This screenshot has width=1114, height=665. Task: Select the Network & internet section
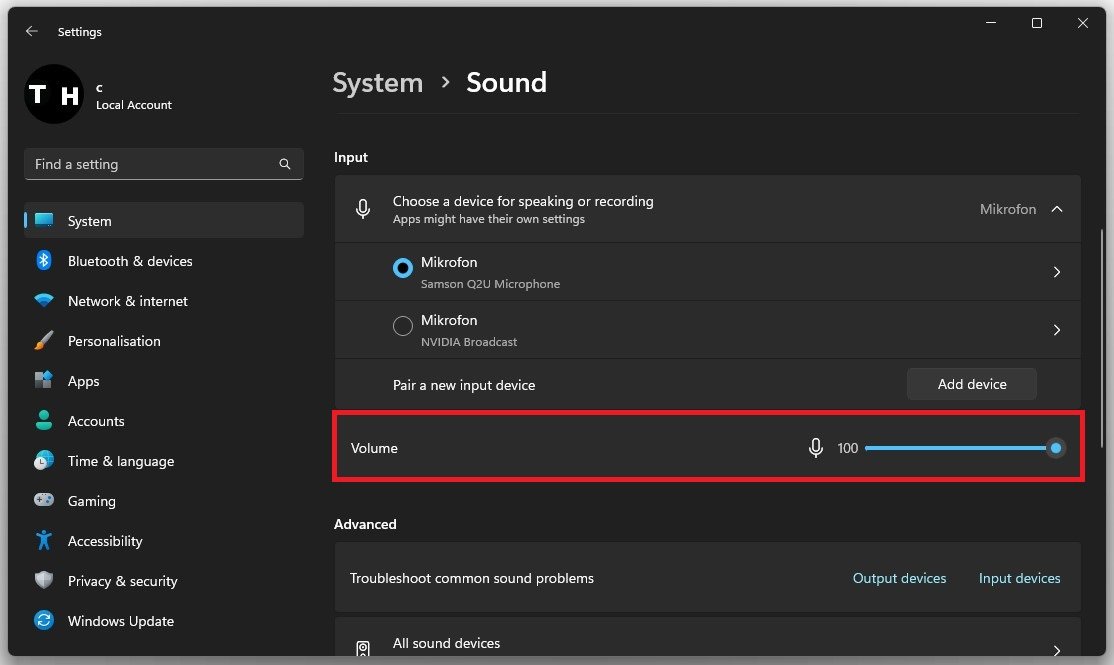[127, 301]
